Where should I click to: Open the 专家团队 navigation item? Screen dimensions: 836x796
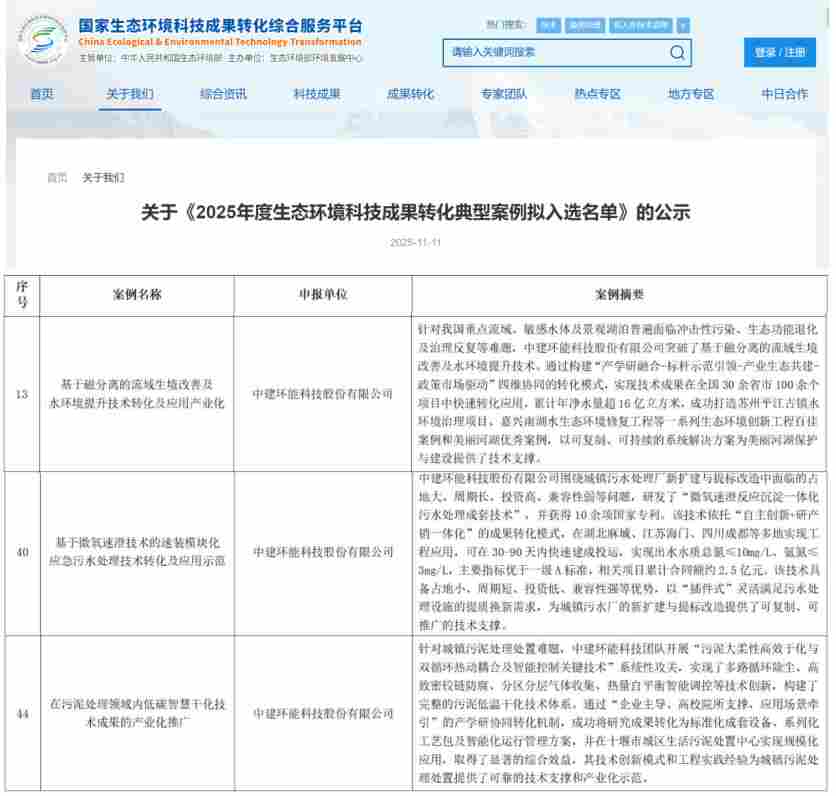click(504, 94)
